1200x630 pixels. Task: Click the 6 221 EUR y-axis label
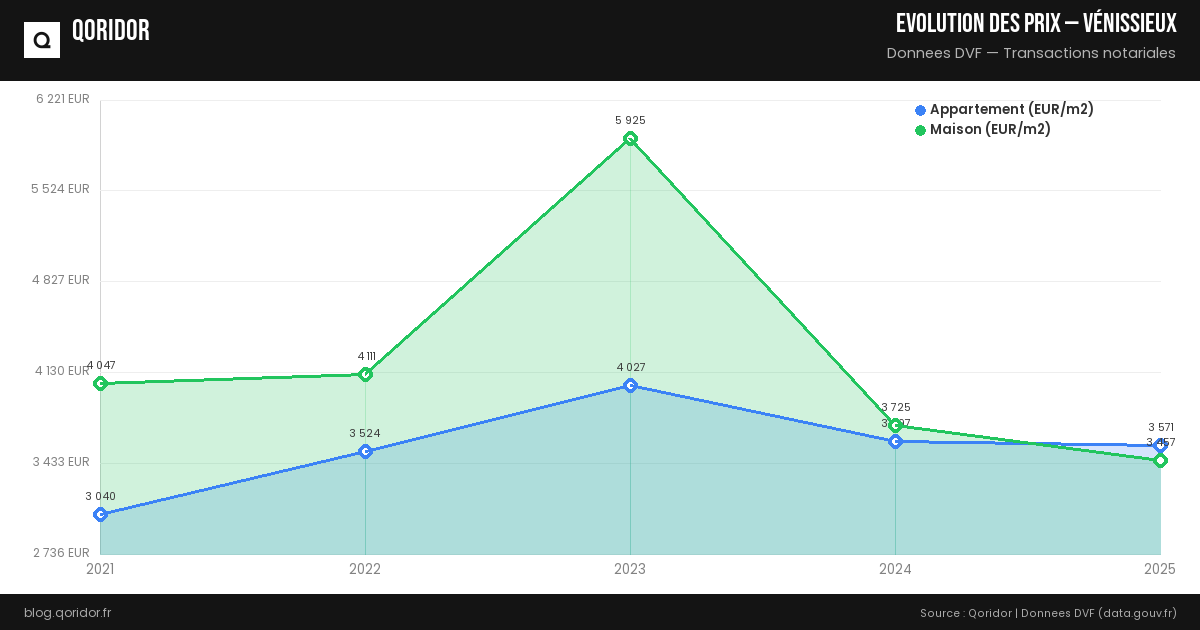point(63,99)
